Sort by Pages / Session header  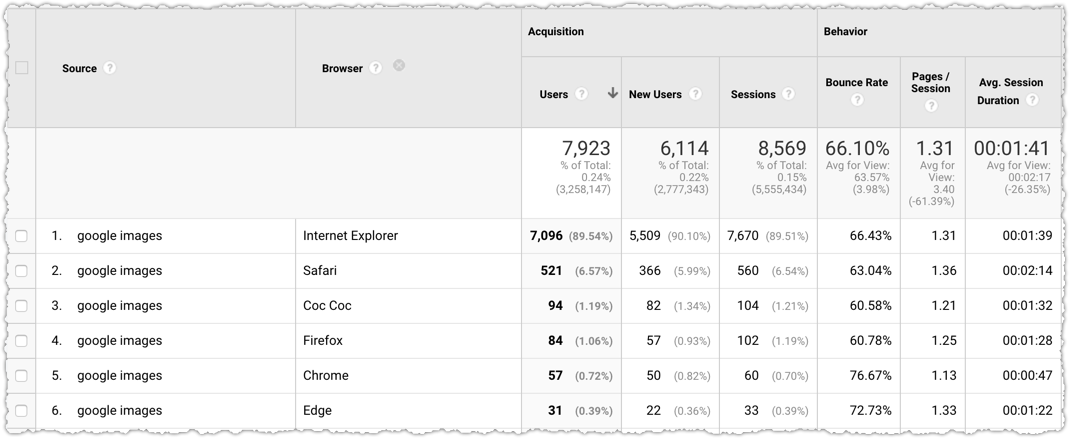tap(931, 83)
